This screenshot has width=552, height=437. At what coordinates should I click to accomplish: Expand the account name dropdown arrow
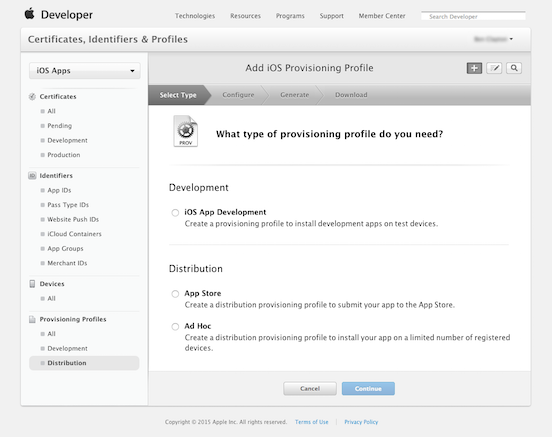point(511,39)
